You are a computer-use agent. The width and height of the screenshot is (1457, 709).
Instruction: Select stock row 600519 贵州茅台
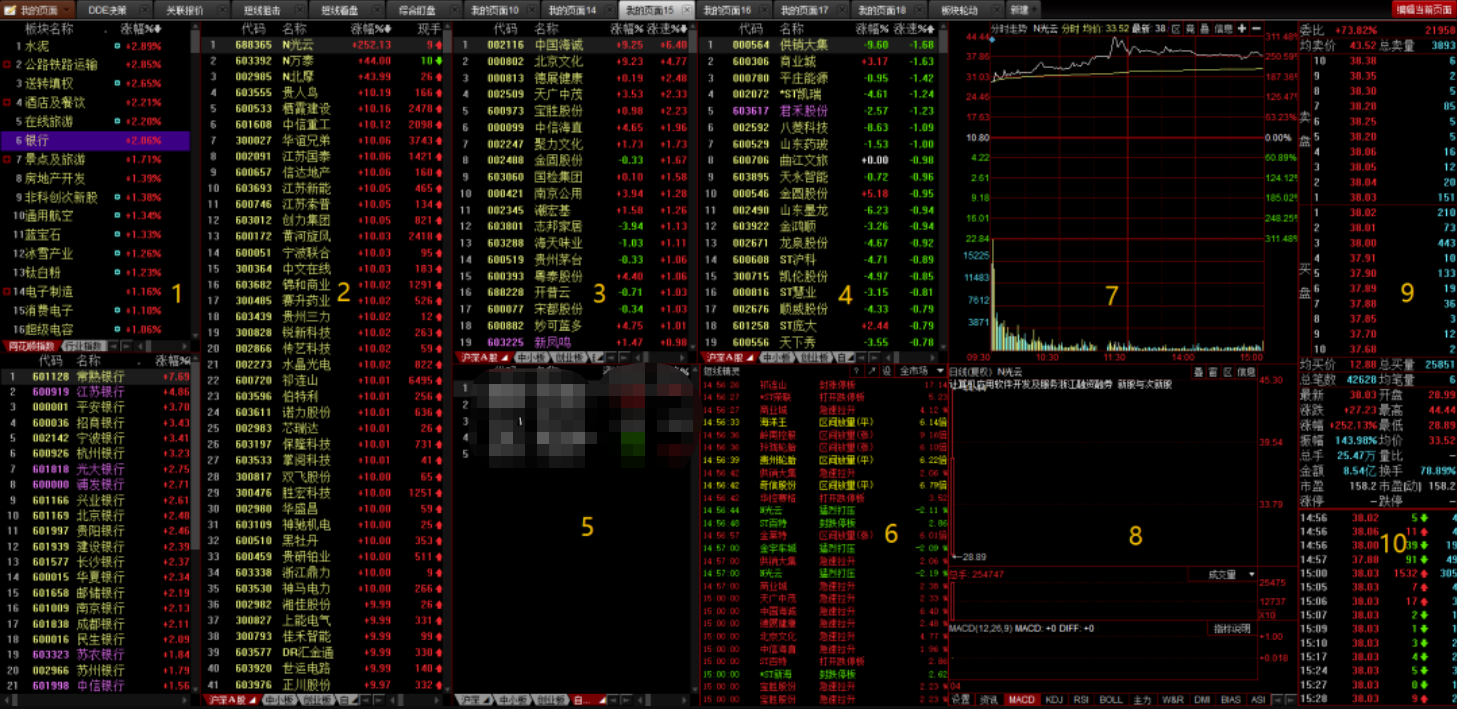tap(572, 259)
